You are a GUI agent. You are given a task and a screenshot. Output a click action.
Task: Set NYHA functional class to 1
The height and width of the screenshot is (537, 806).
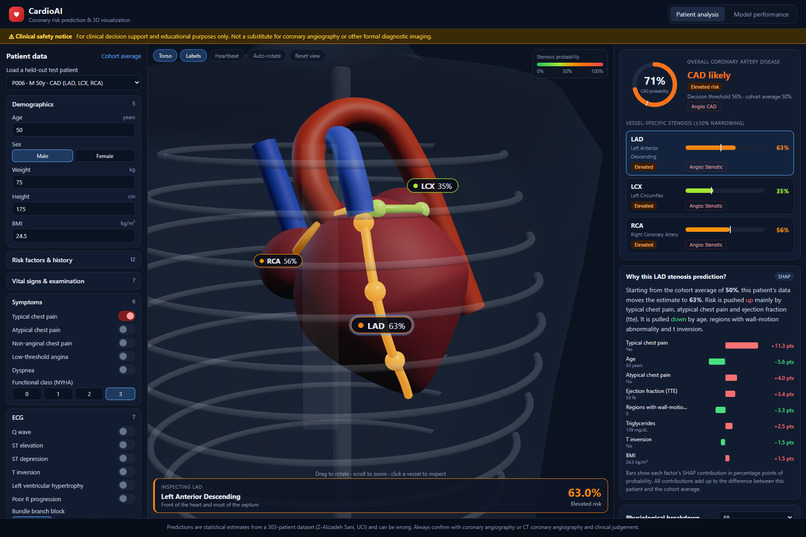coord(58,394)
